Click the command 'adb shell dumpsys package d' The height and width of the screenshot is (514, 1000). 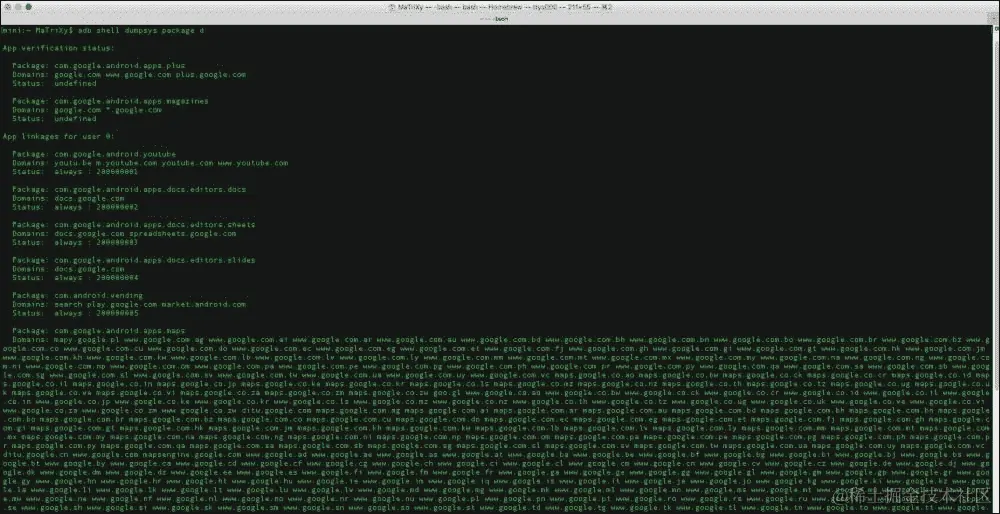(140, 31)
